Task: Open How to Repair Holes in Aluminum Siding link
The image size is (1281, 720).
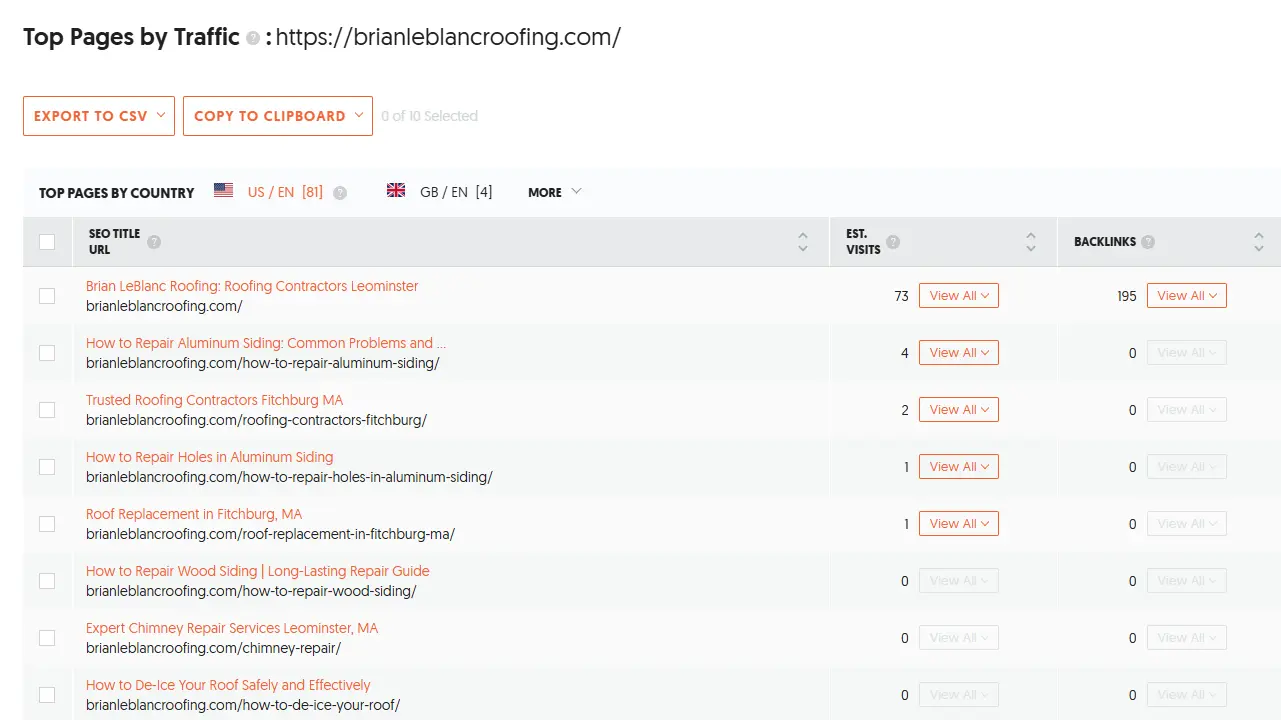Action: coord(209,457)
